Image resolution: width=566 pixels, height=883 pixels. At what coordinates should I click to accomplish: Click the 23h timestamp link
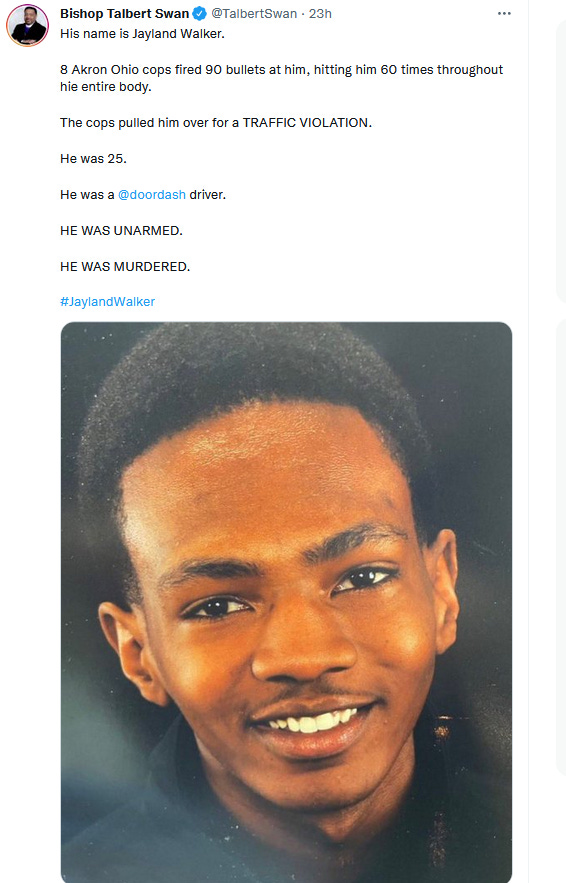[x=320, y=14]
